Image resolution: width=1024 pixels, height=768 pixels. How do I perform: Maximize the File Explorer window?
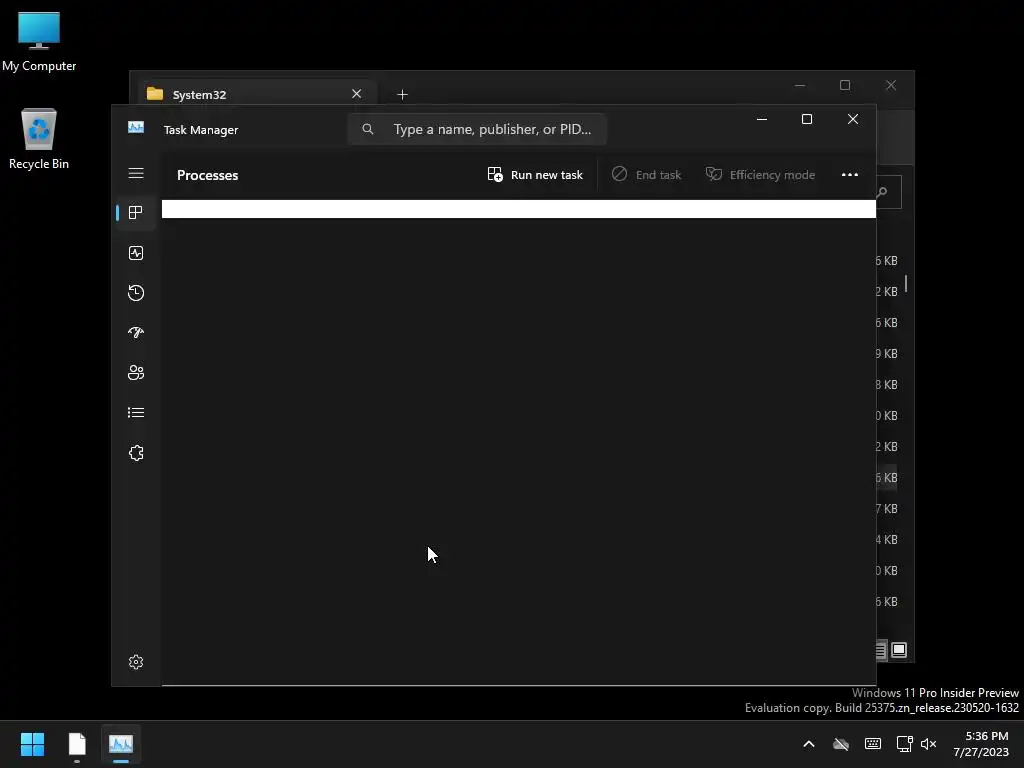click(845, 85)
